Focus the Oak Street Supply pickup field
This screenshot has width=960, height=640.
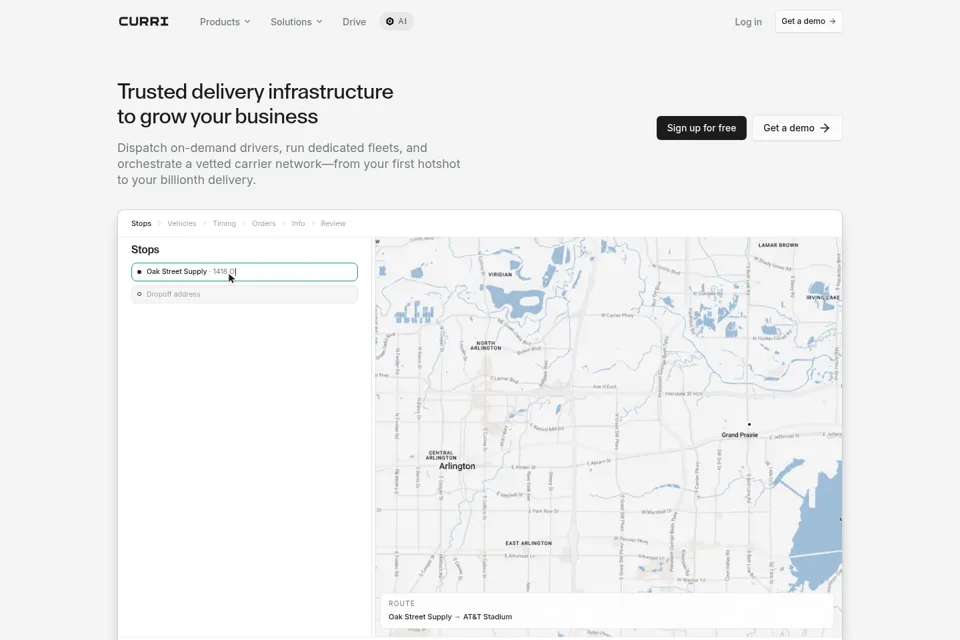tap(244, 272)
